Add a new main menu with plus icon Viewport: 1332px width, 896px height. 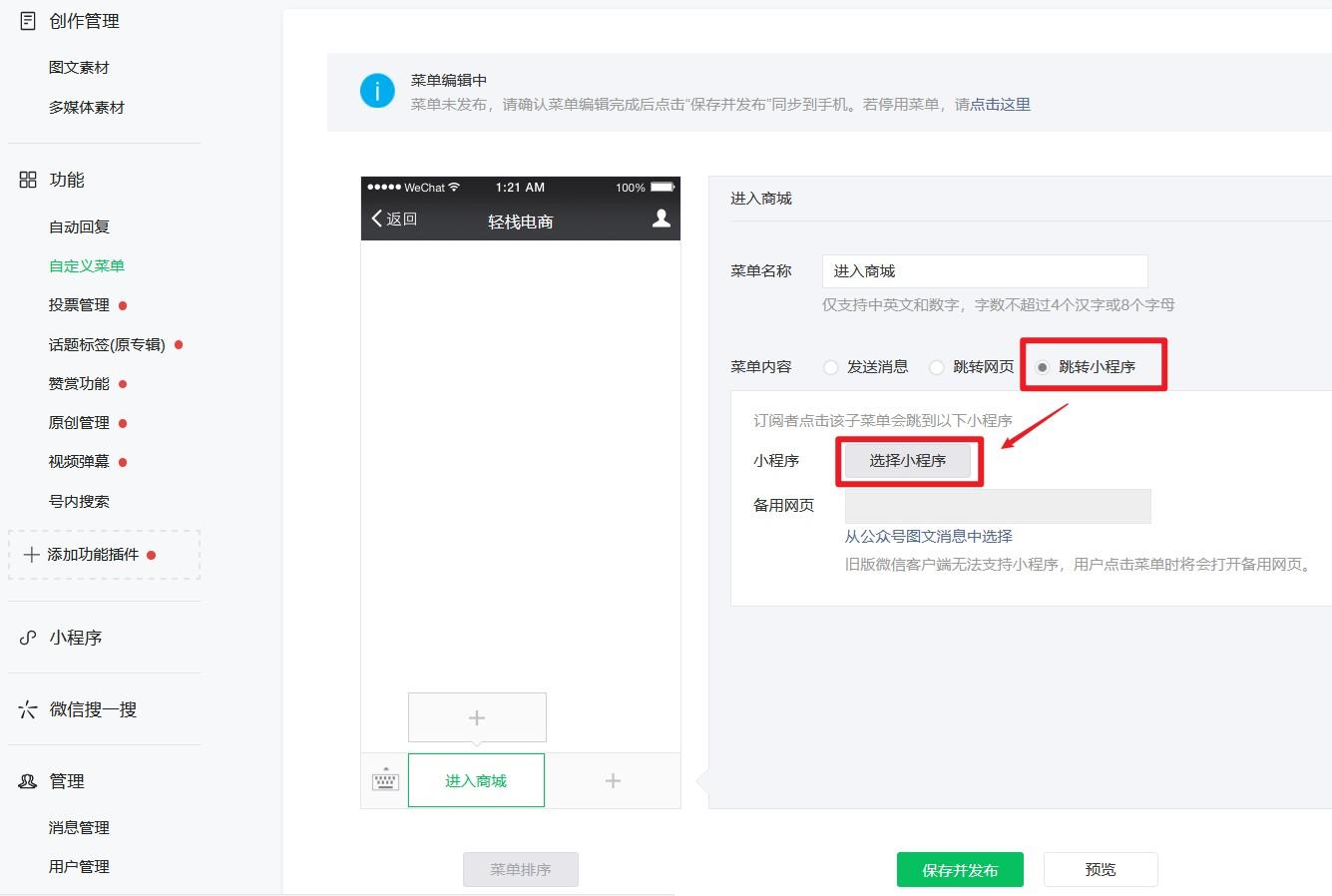(x=613, y=780)
